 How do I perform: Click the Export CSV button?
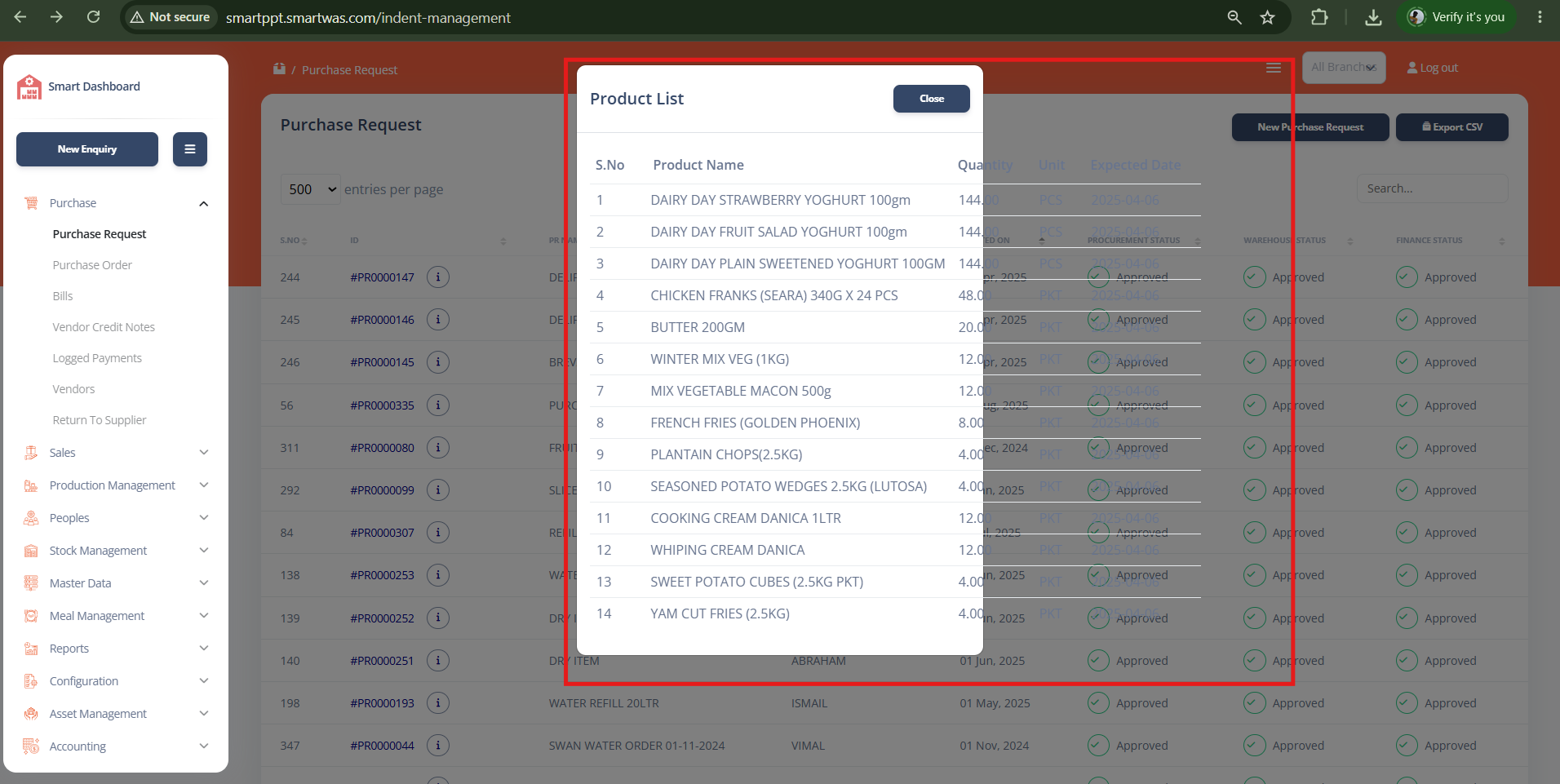click(x=1452, y=127)
